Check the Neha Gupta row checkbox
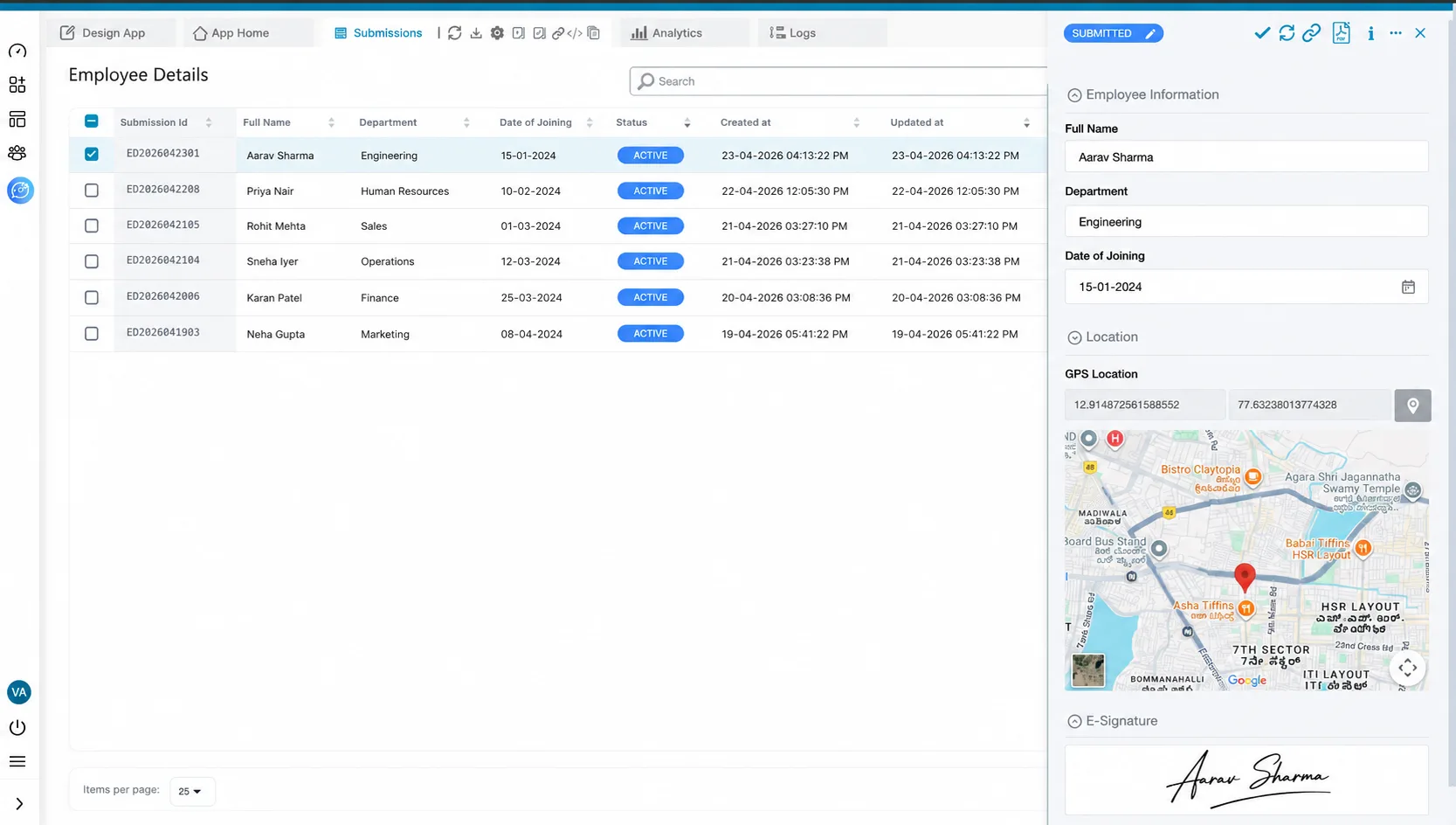 92,334
